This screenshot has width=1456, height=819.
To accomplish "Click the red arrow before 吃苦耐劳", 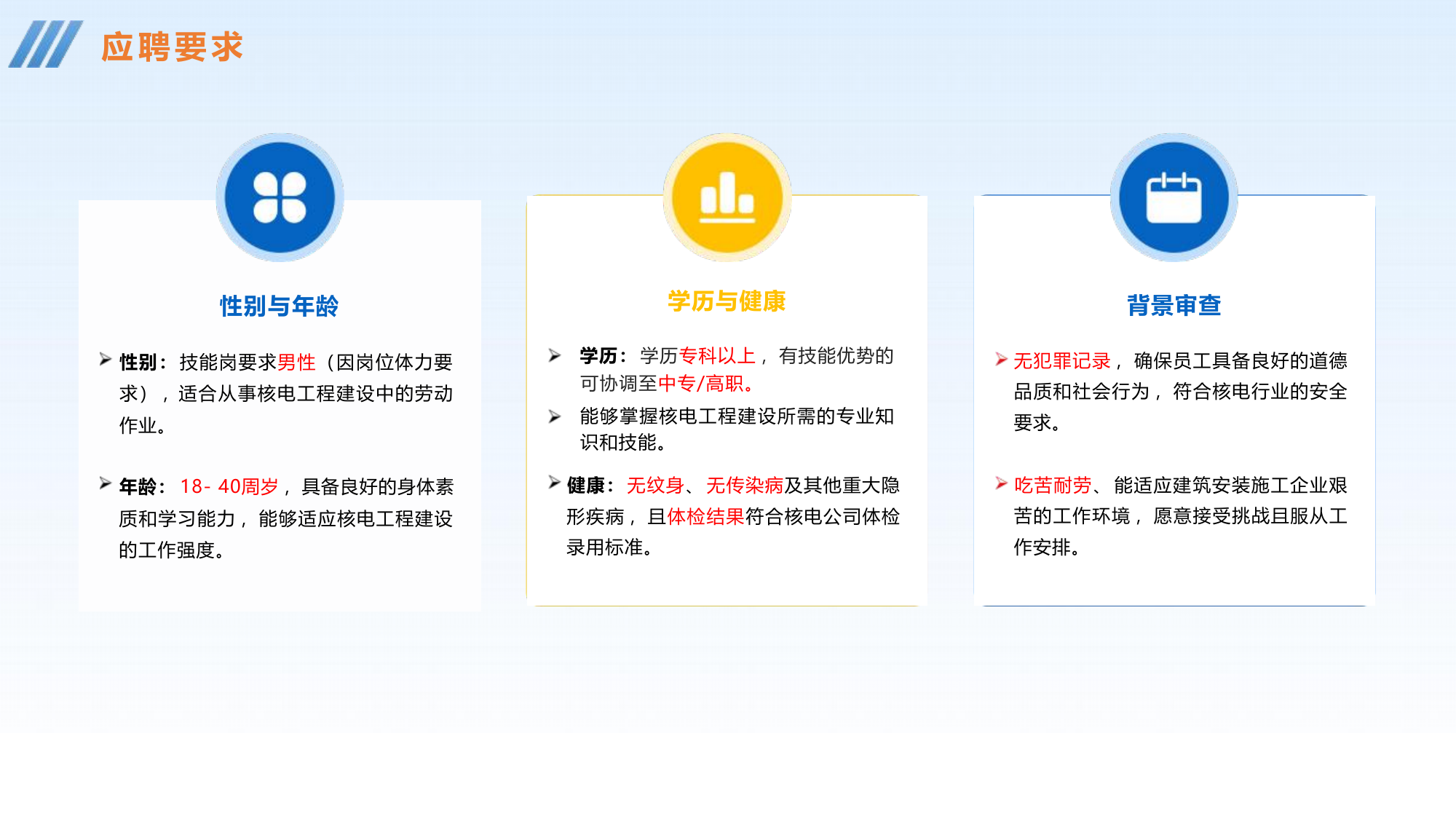I will (1002, 482).
